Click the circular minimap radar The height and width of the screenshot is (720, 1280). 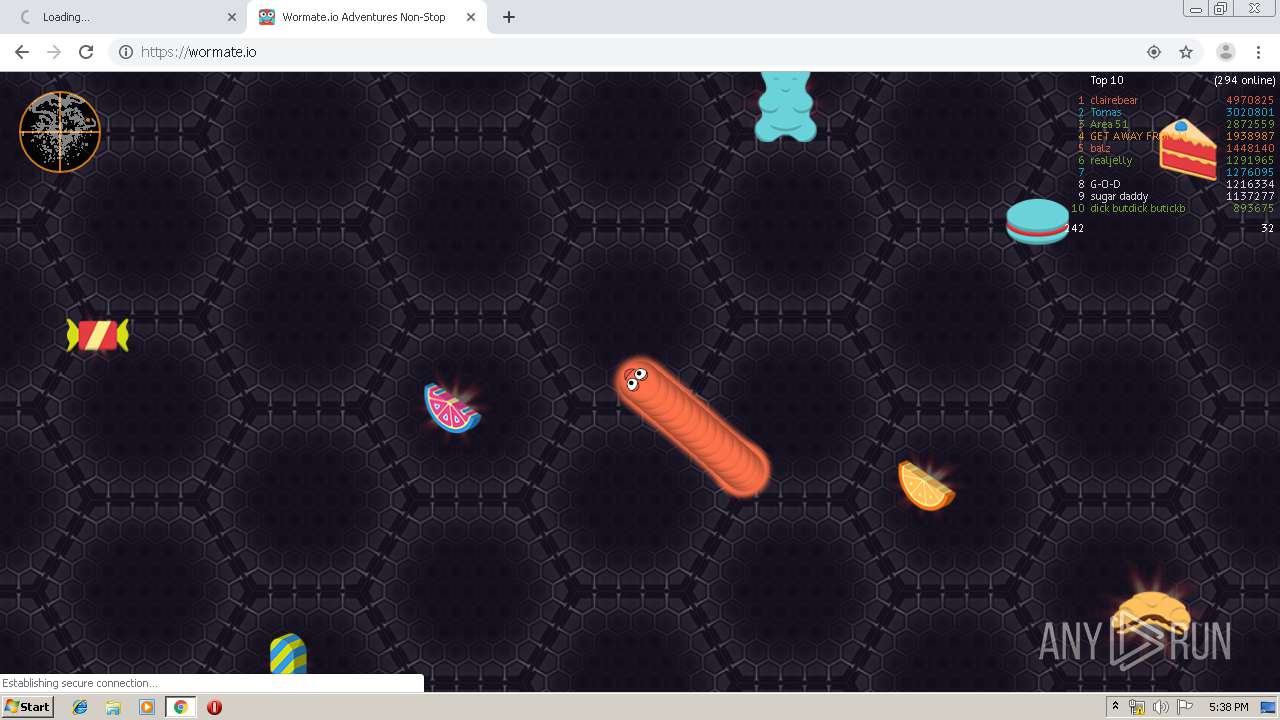point(60,132)
